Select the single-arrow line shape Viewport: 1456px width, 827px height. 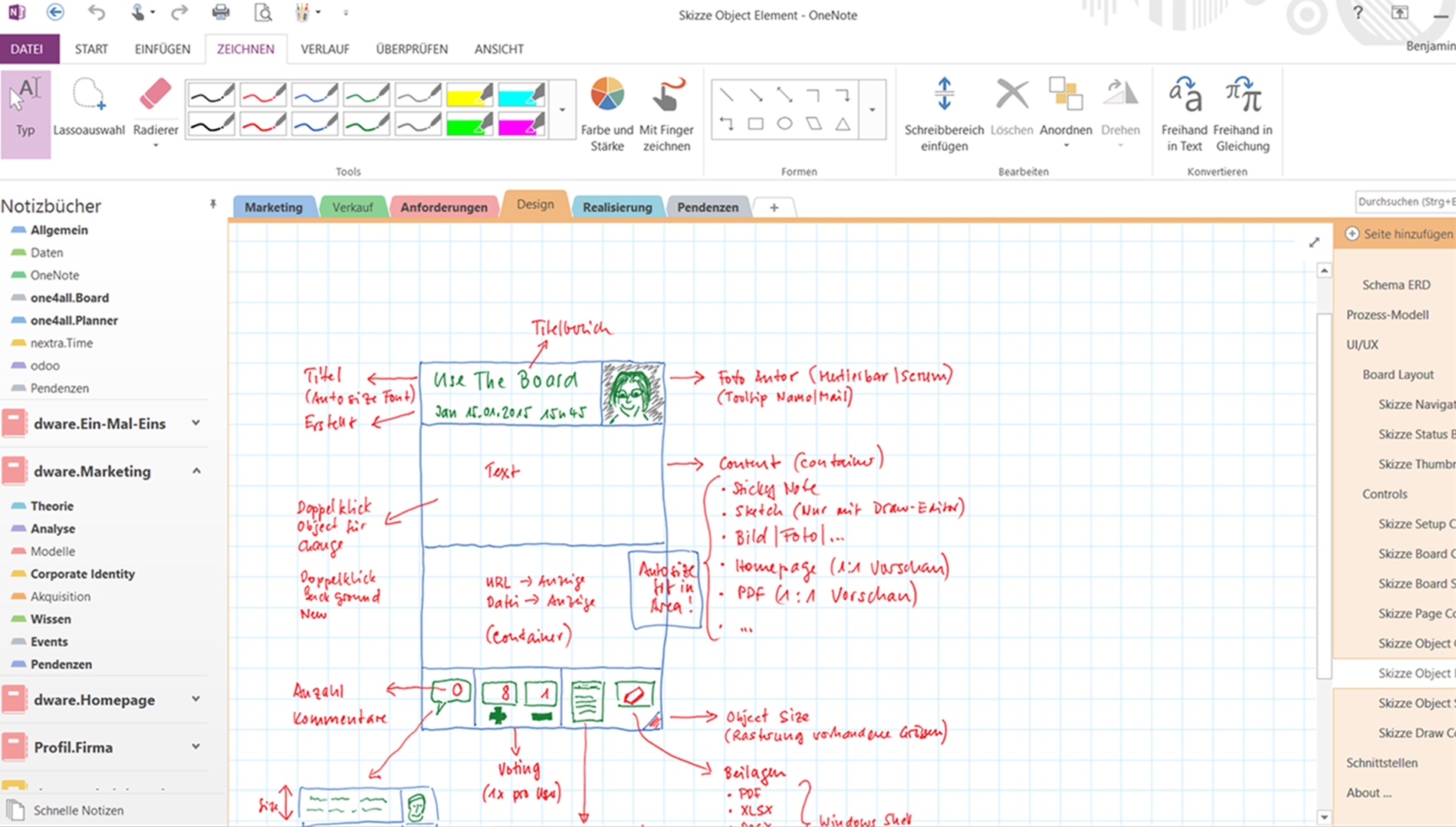tap(756, 95)
